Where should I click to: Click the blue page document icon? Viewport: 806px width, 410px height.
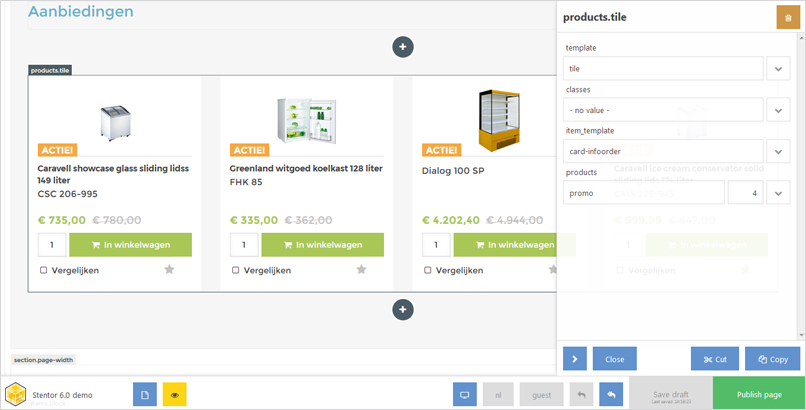(x=145, y=395)
